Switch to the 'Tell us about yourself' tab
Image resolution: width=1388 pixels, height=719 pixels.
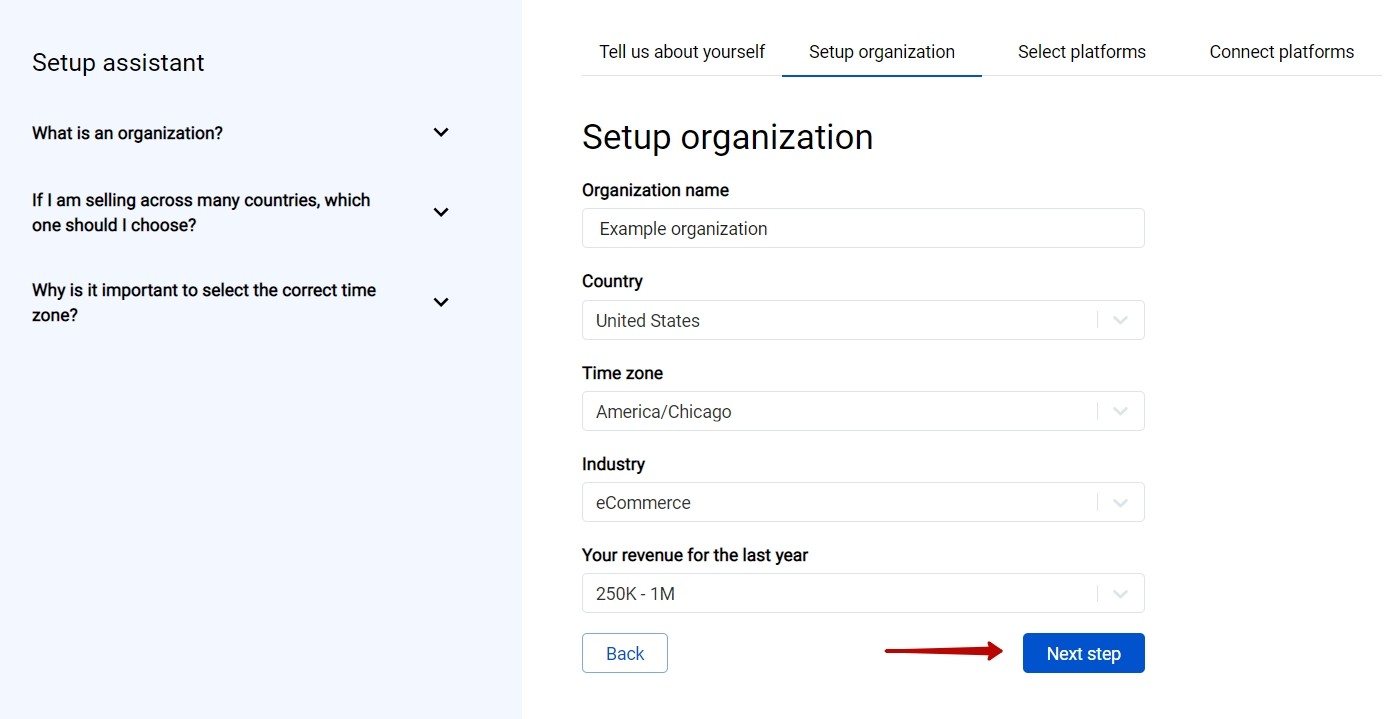tap(681, 51)
